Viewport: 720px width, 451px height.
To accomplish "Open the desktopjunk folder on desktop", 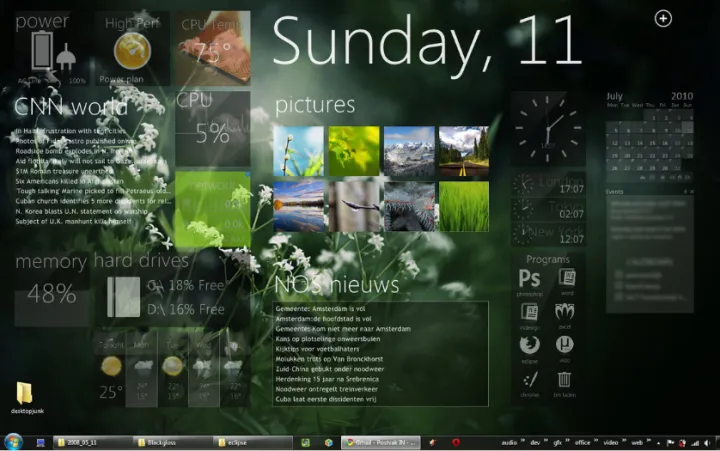I will click(x=25, y=394).
